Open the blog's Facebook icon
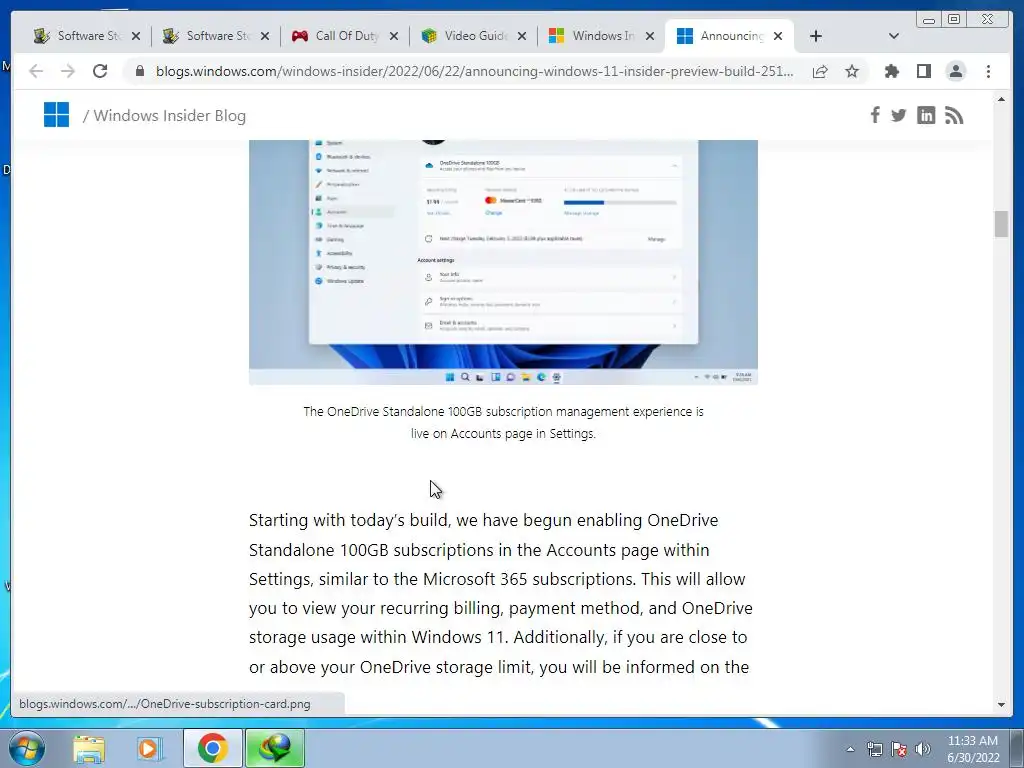The image size is (1024, 768). pos(874,115)
